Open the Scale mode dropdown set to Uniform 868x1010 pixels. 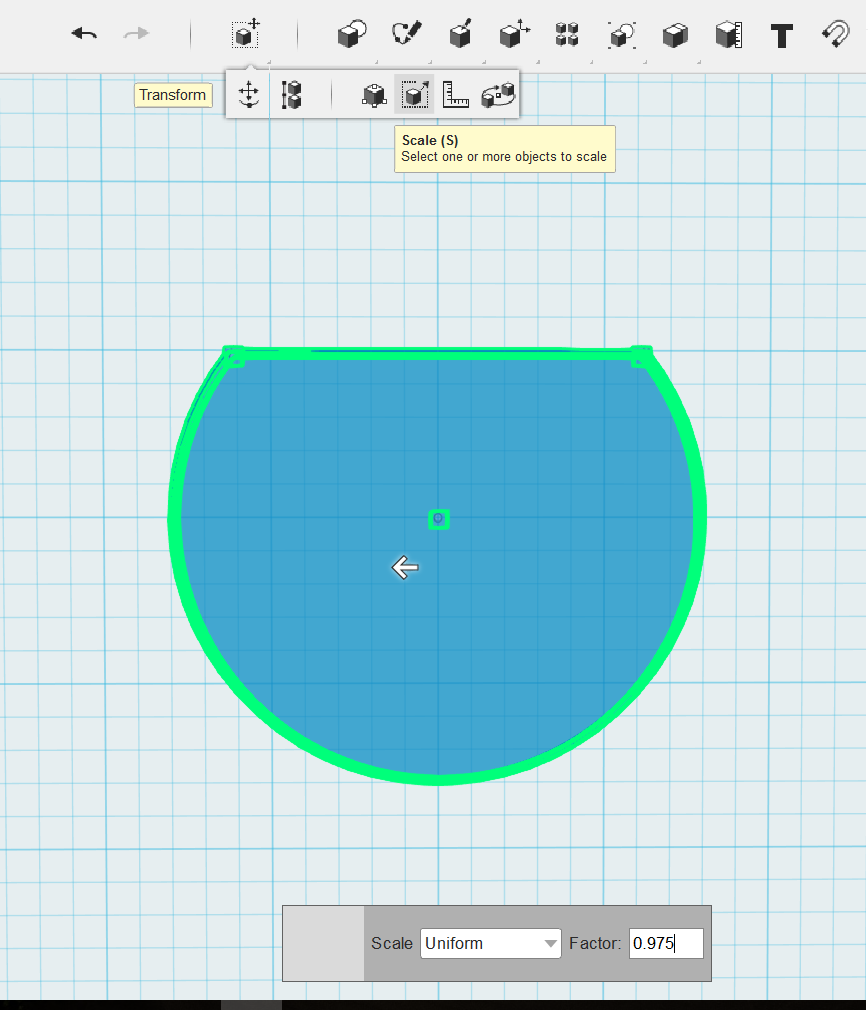click(490, 943)
